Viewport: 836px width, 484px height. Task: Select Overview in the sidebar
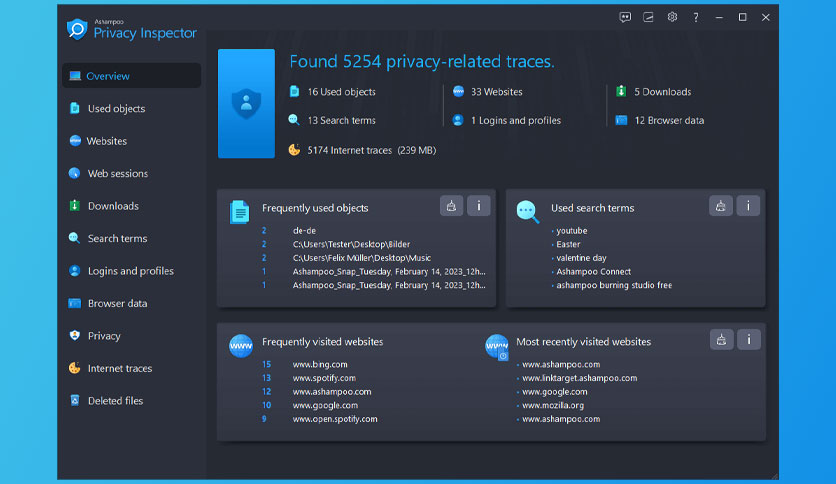(131, 76)
